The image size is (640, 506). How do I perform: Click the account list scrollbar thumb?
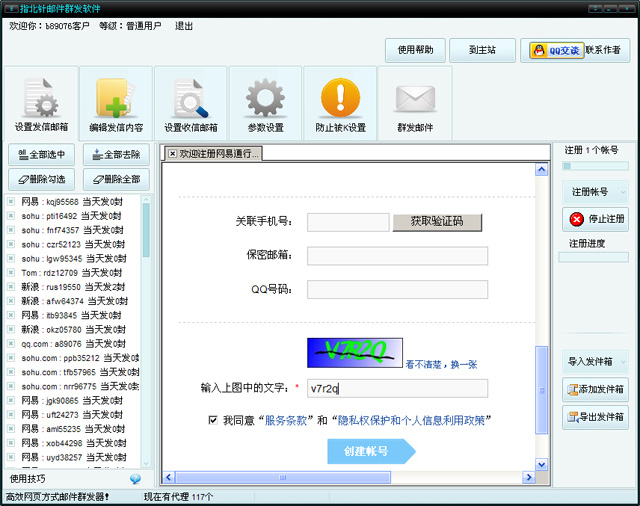point(146,230)
